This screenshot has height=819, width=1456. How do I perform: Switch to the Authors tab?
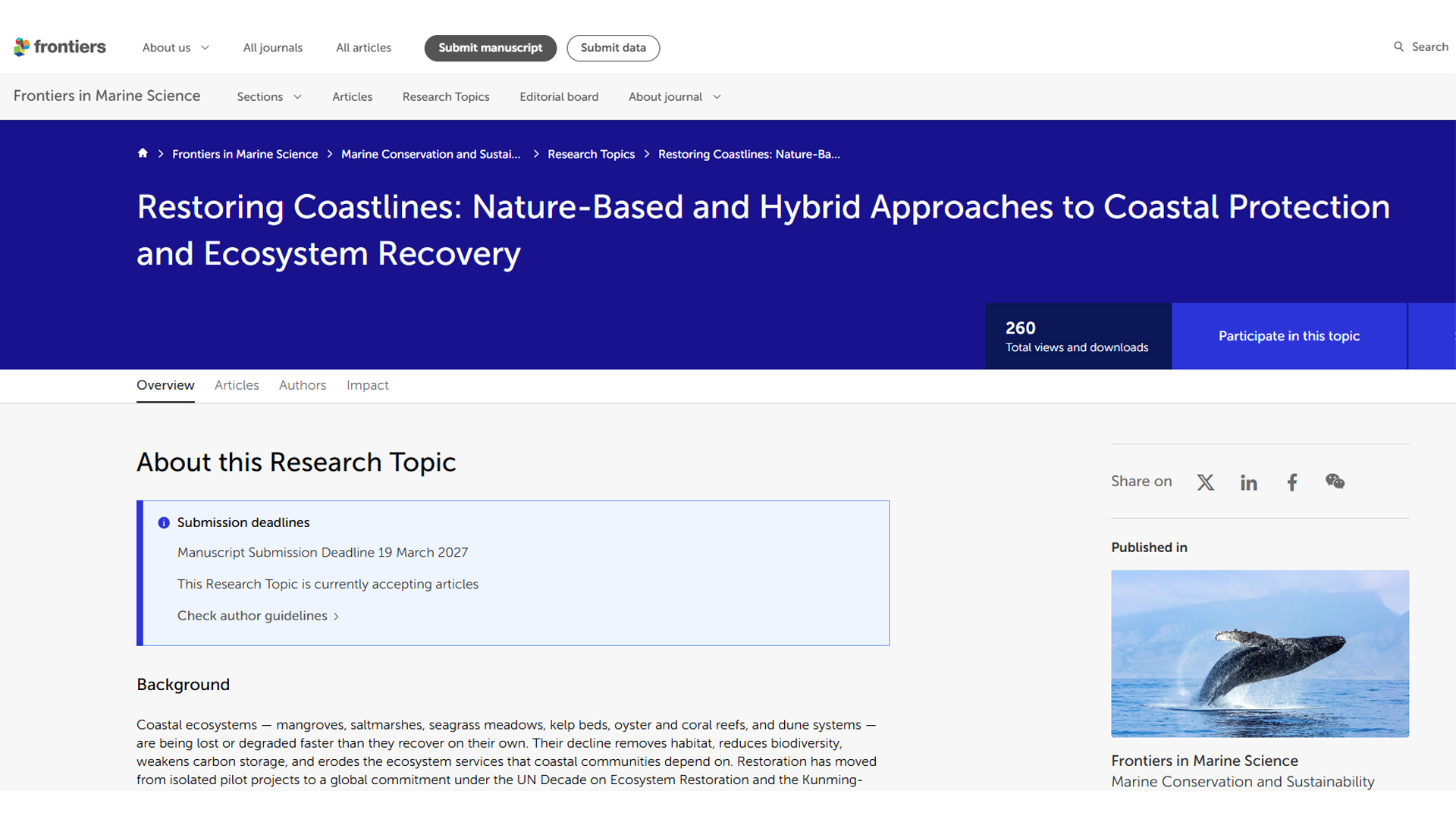click(x=303, y=385)
